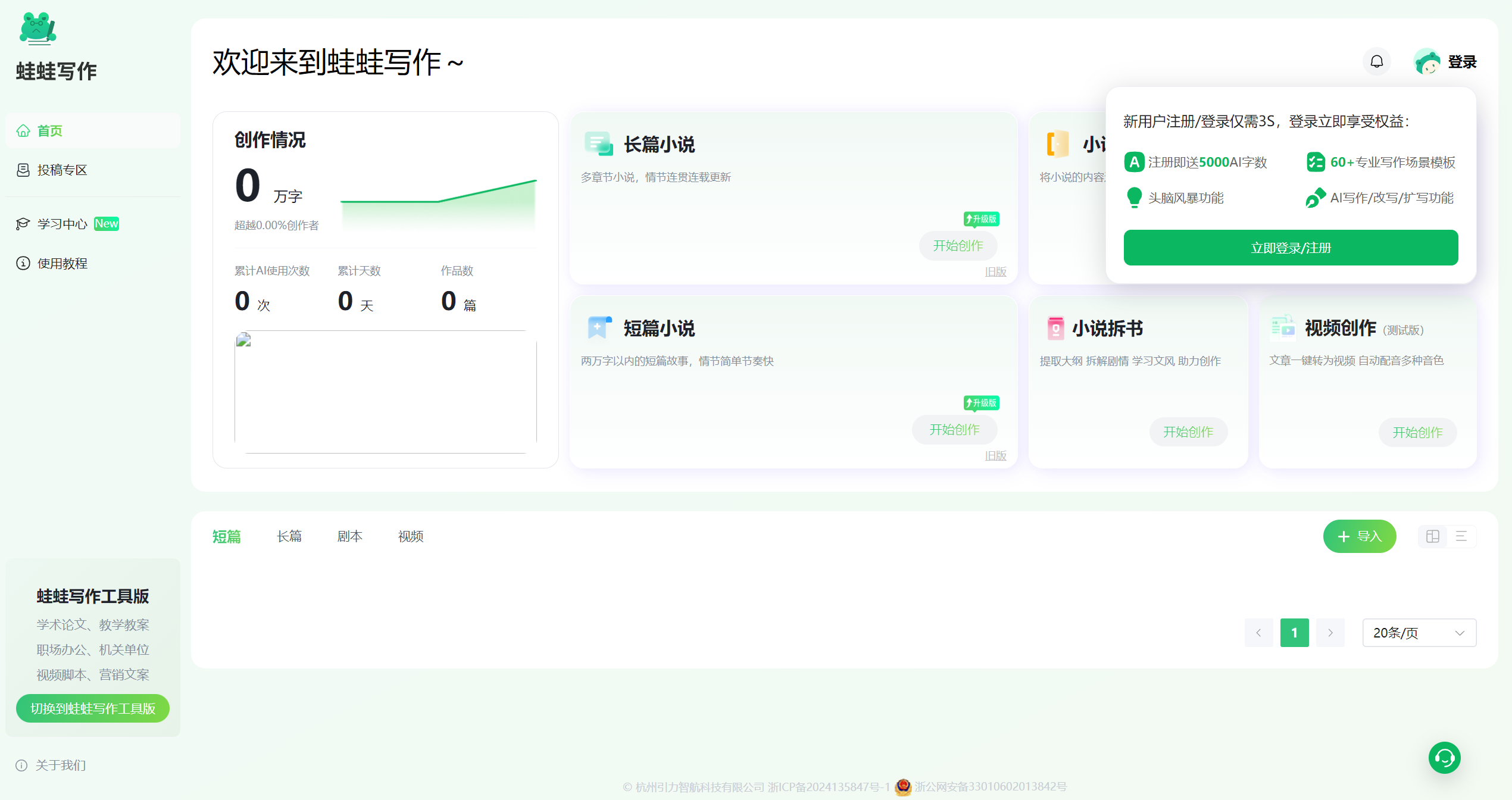Open 旧版 link on 短篇小说 card
This screenshot has height=800, width=1512.
coord(995,456)
